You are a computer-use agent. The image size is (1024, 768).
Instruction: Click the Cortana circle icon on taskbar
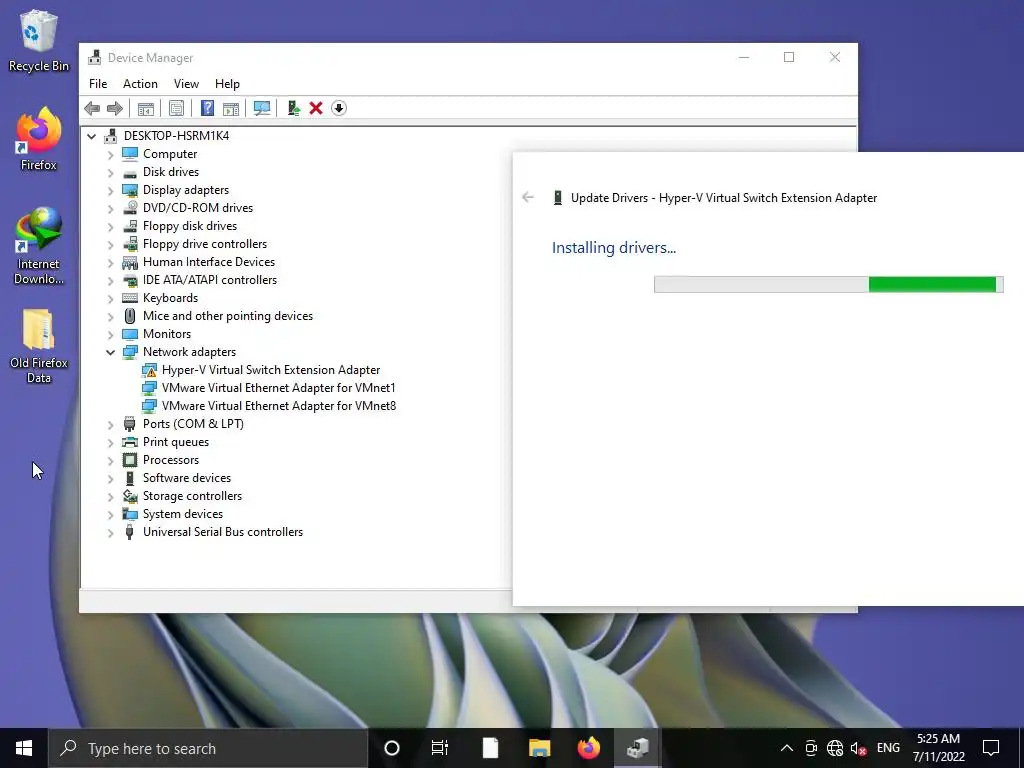[392, 748]
